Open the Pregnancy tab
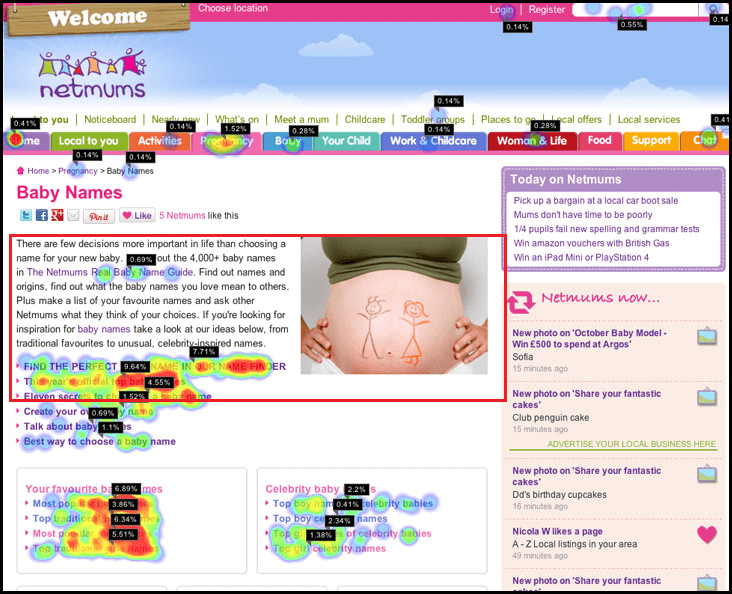 coord(226,141)
